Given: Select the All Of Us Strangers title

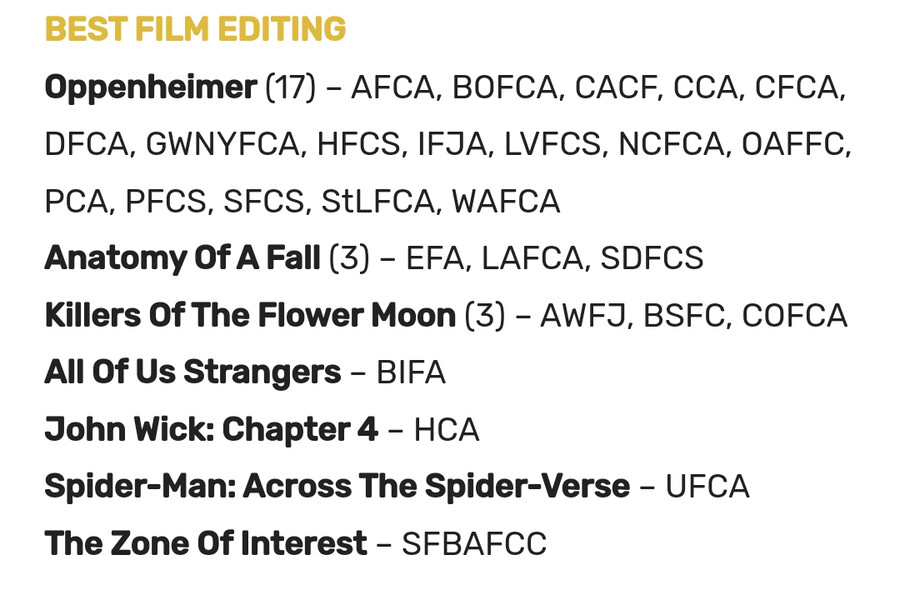Looking at the screenshot, I should point(192,373).
